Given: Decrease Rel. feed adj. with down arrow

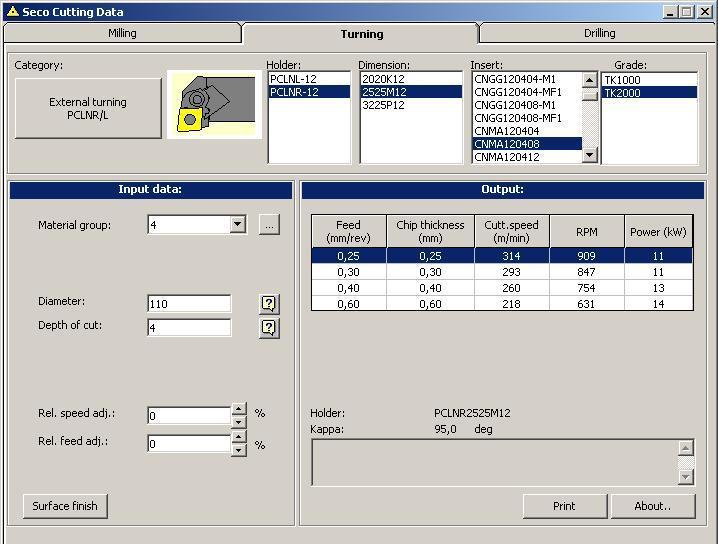Looking at the screenshot, I should pos(239,450).
